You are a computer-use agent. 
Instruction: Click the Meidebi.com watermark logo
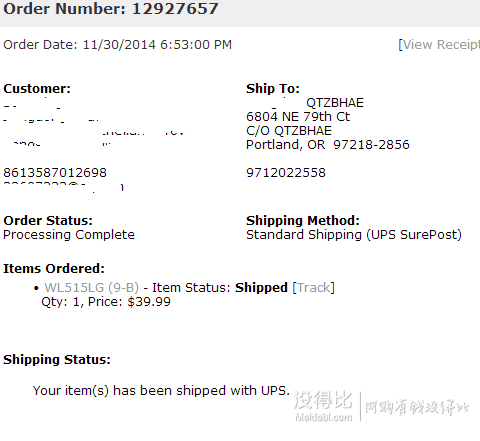[x=323, y=406]
